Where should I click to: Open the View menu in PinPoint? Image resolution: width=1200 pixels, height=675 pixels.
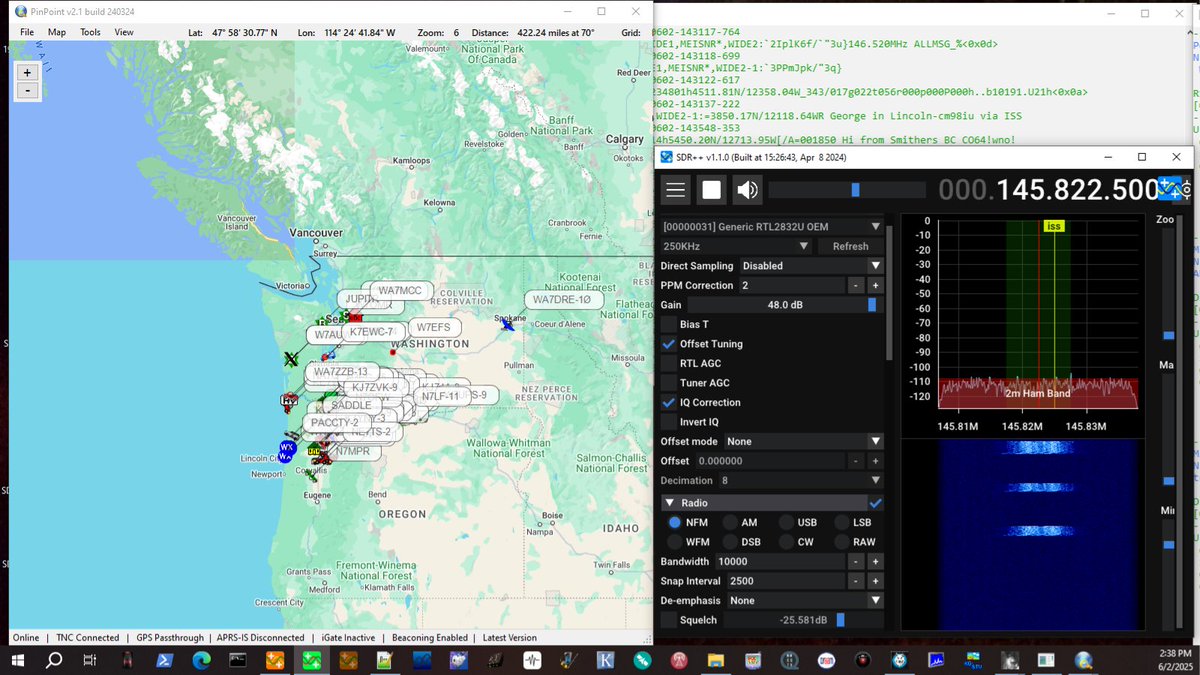(x=124, y=32)
